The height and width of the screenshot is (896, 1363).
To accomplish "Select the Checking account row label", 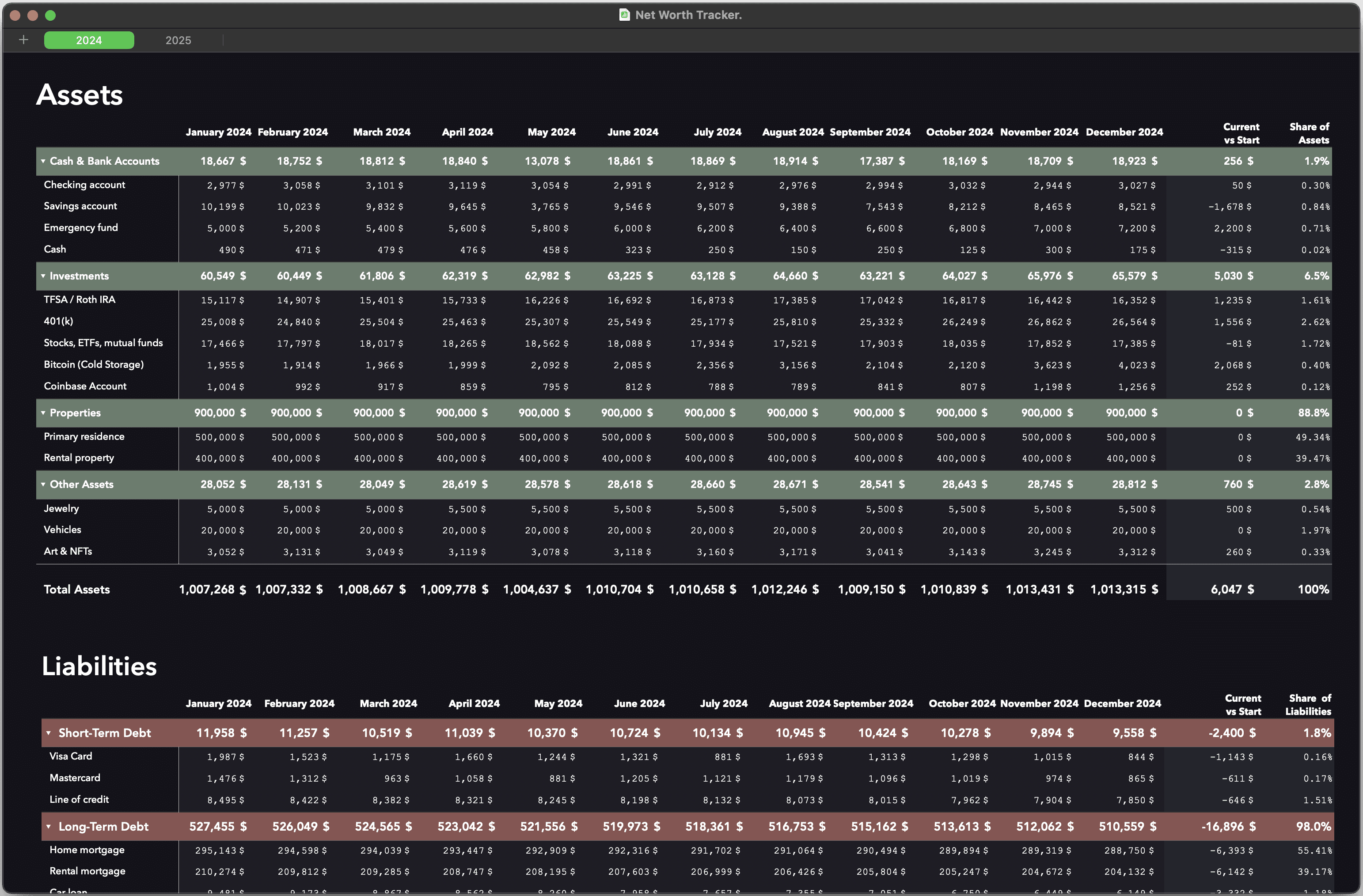I will click(84, 185).
